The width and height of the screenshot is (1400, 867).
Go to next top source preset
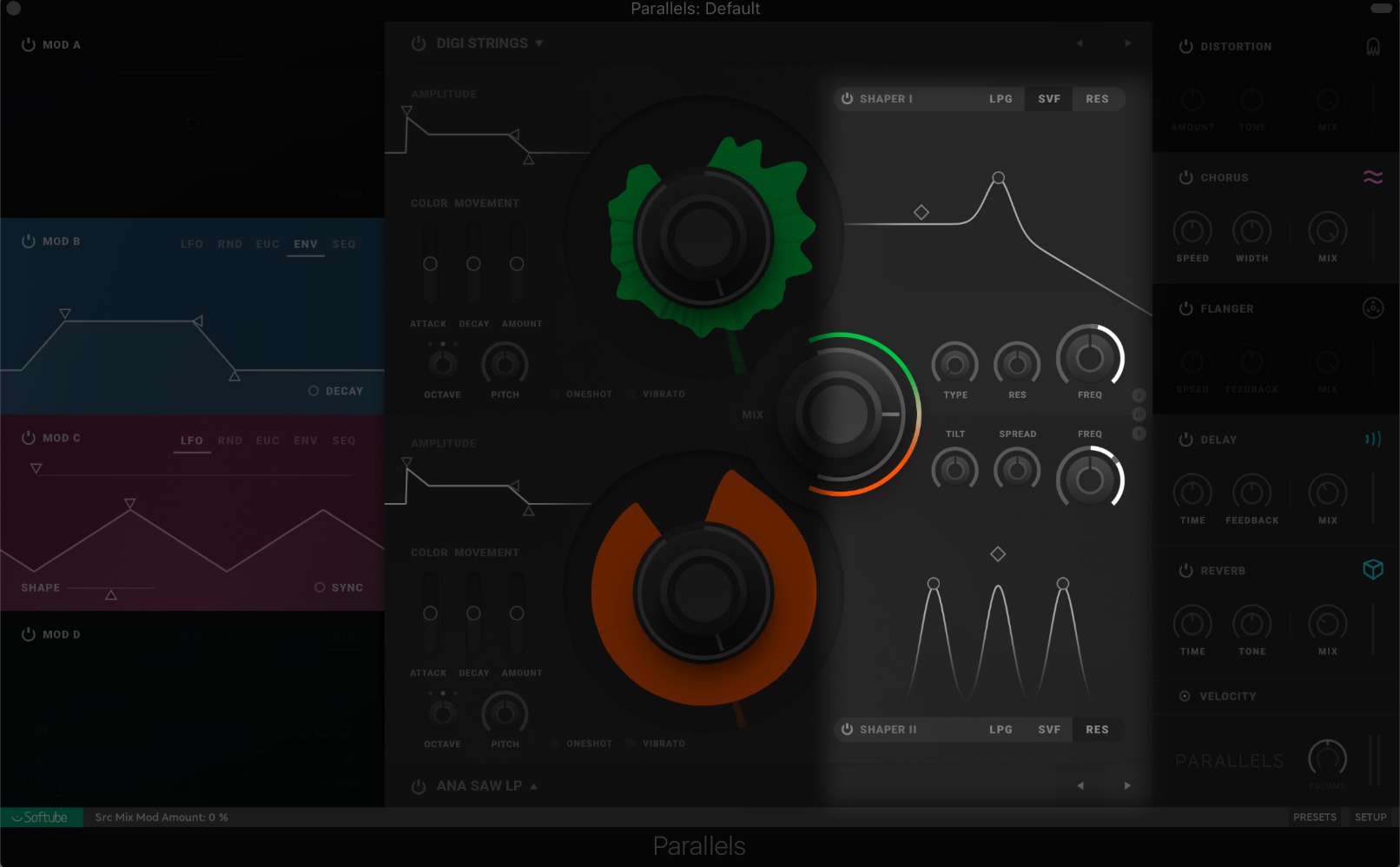pos(1127,43)
